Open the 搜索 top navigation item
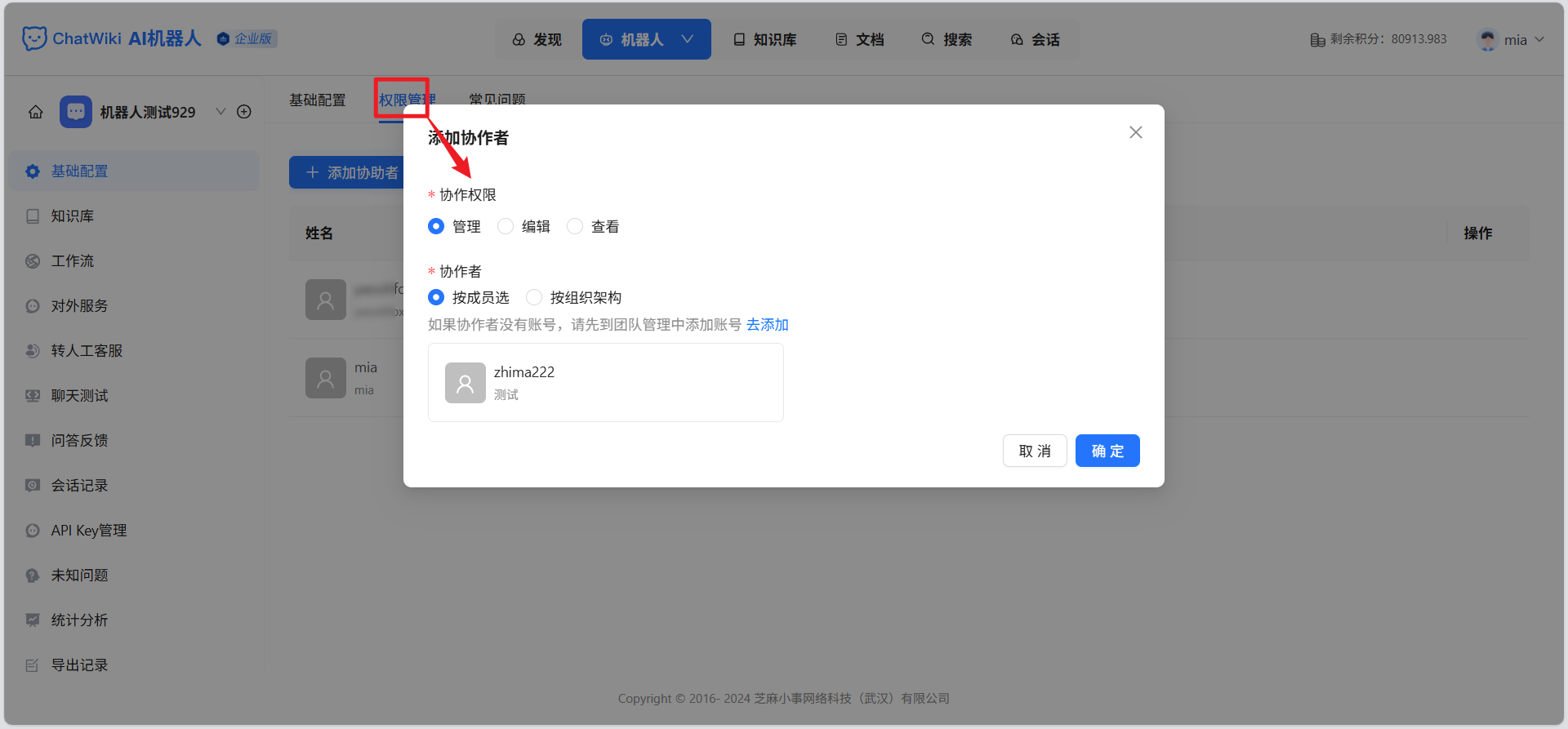This screenshot has width=1568, height=729. [947, 39]
